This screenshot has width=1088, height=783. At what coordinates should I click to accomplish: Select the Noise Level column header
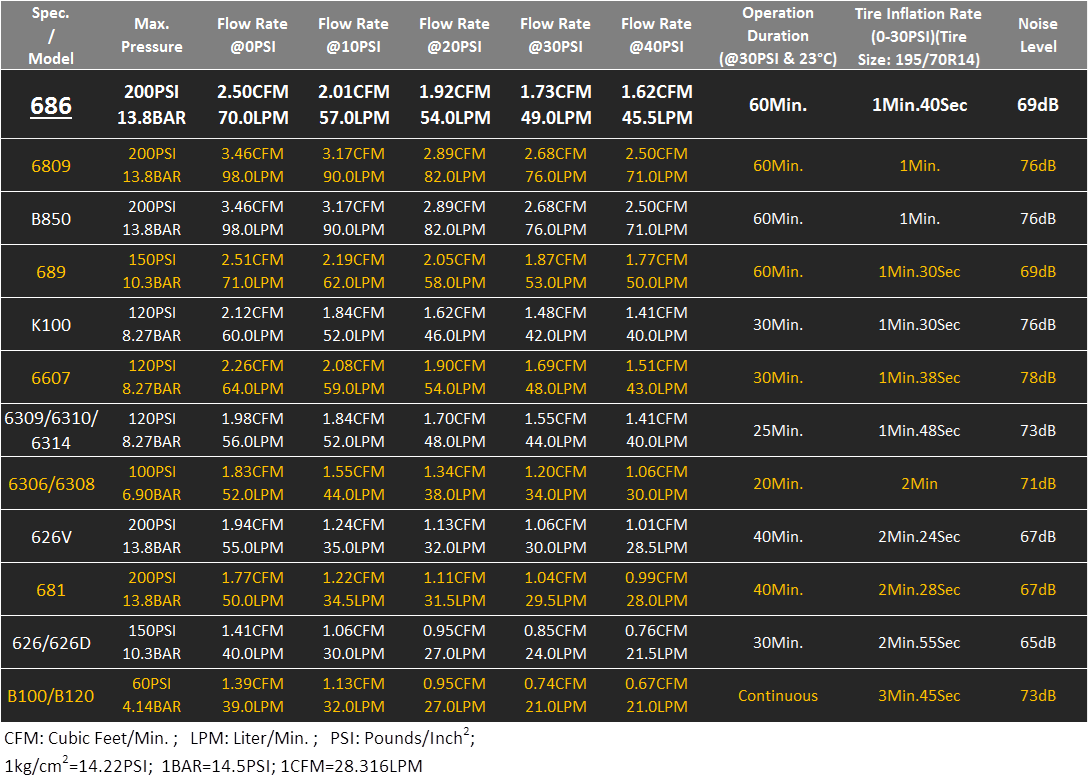[1037, 35]
